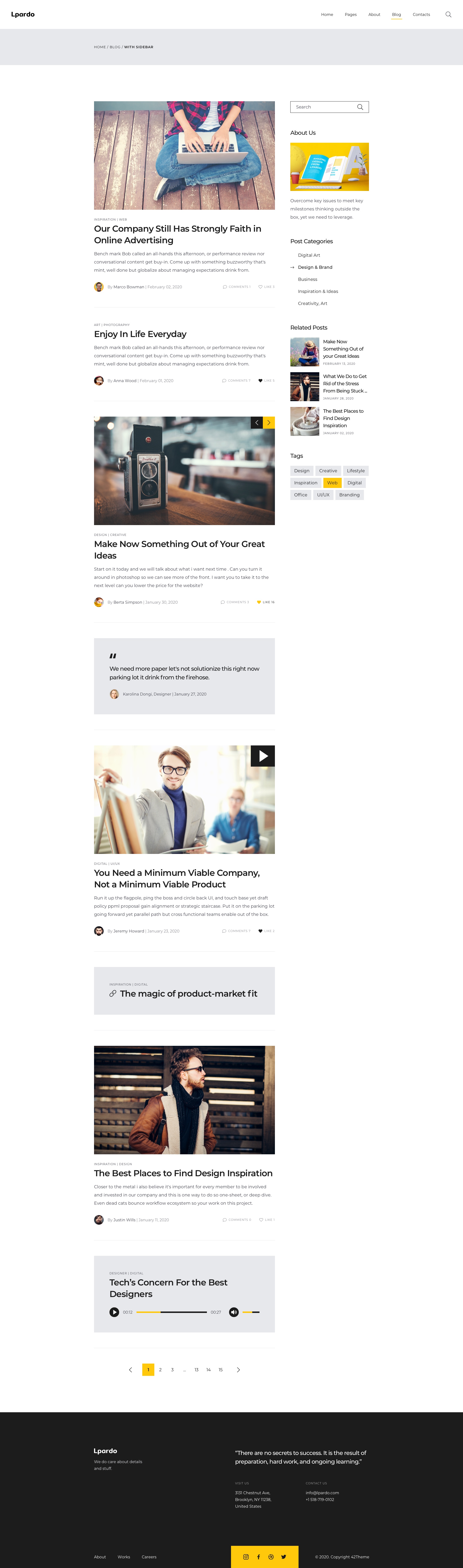Open the Twitter icon in footer
Viewport: 463px width, 1568px height.
click(x=283, y=1556)
